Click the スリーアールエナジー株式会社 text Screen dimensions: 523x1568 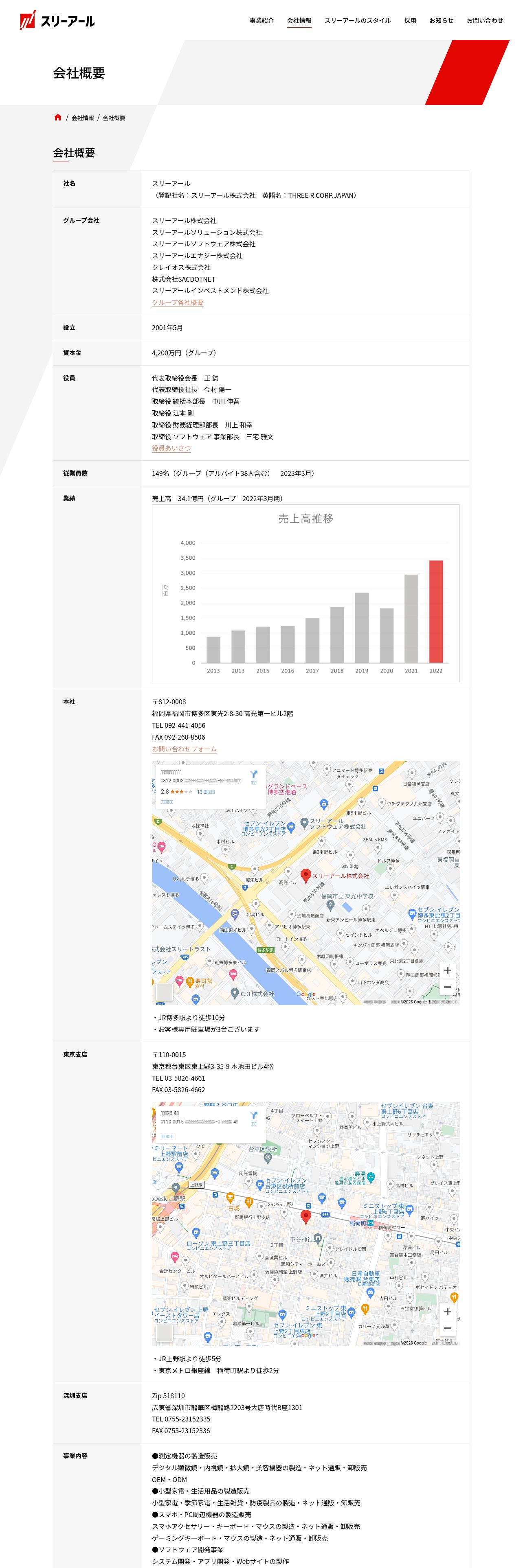click(197, 256)
